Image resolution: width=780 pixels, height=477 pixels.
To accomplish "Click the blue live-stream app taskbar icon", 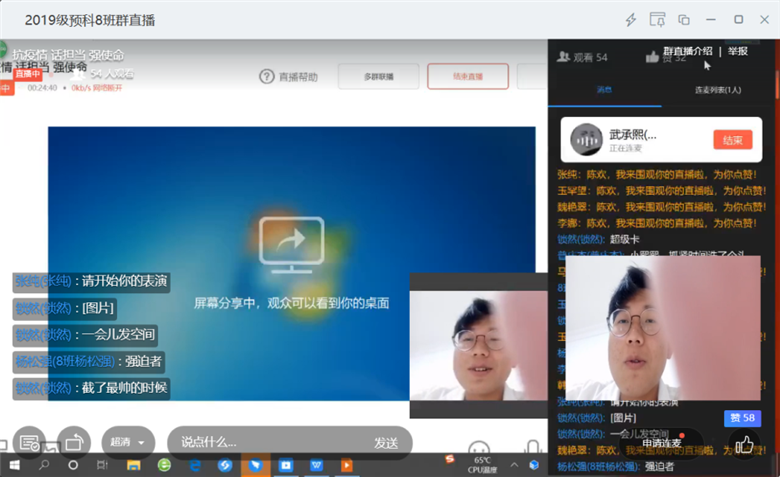I will click(286, 465).
